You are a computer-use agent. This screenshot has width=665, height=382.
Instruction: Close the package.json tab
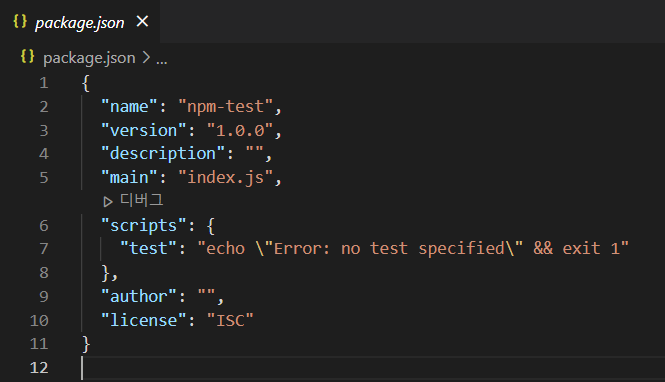(142, 21)
